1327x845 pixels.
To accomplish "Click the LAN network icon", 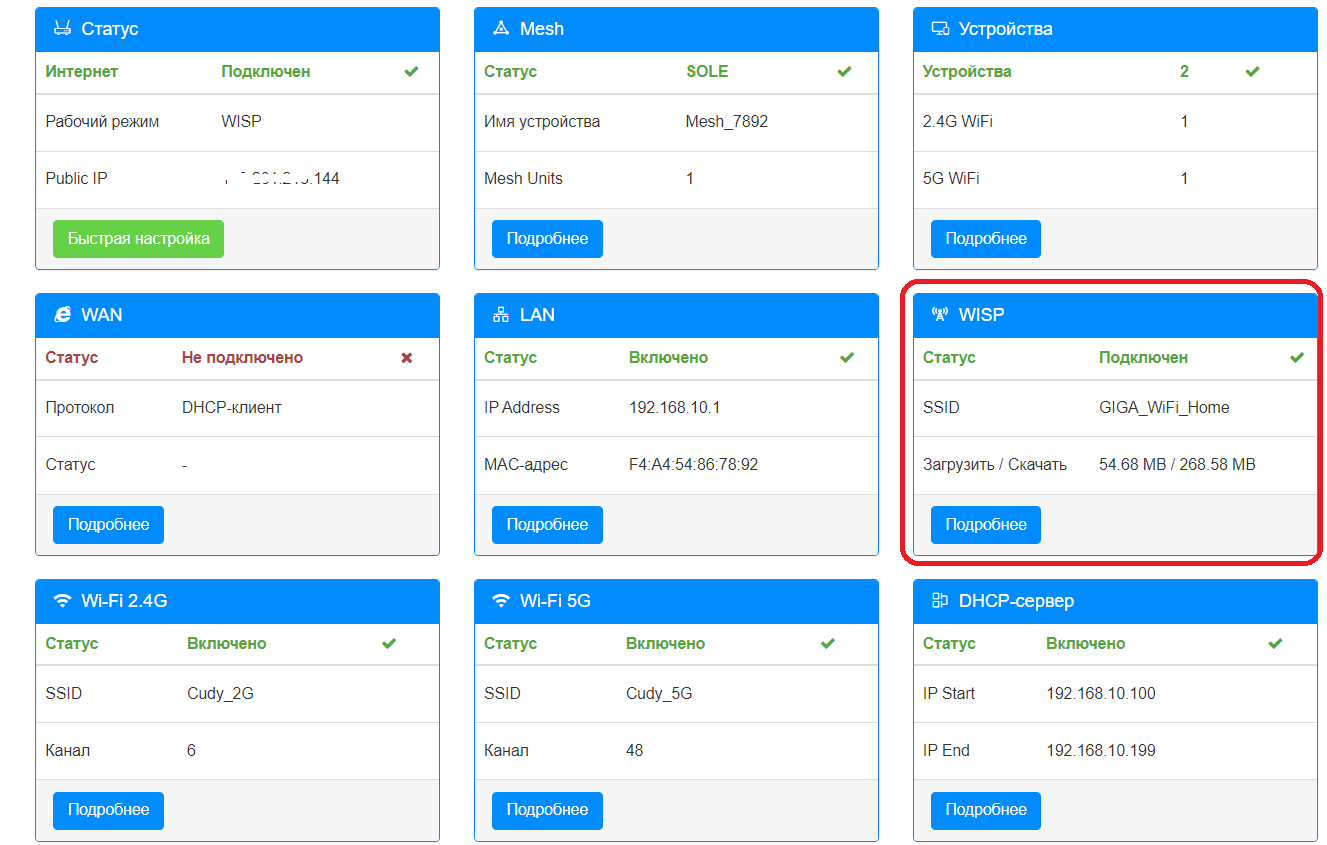I will tap(501, 315).
